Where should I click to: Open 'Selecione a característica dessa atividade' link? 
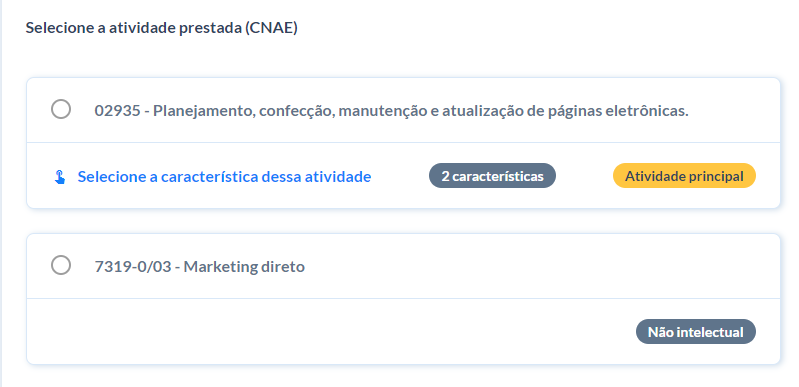224,177
